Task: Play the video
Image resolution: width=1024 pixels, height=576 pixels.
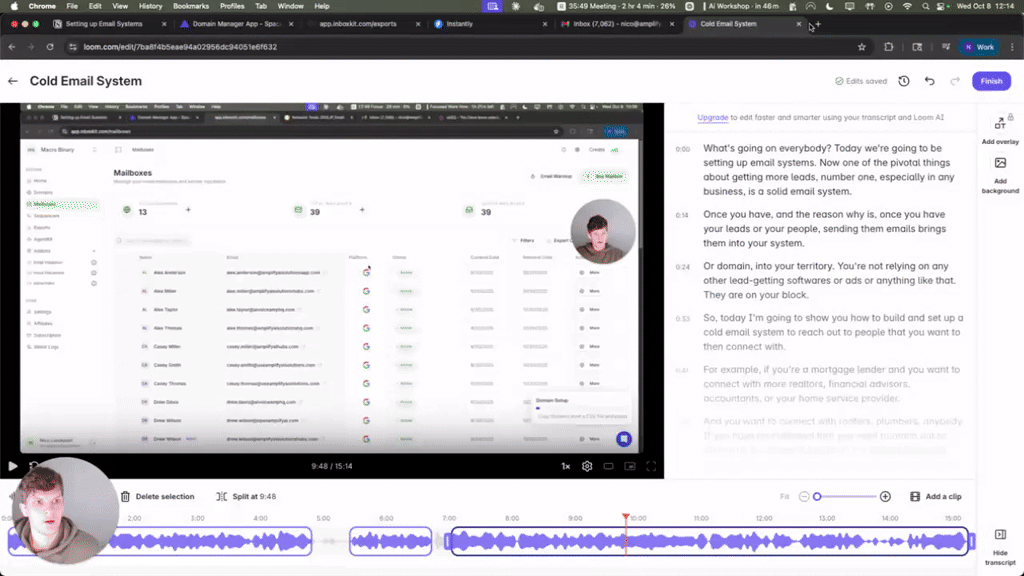Action: point(12,466)
